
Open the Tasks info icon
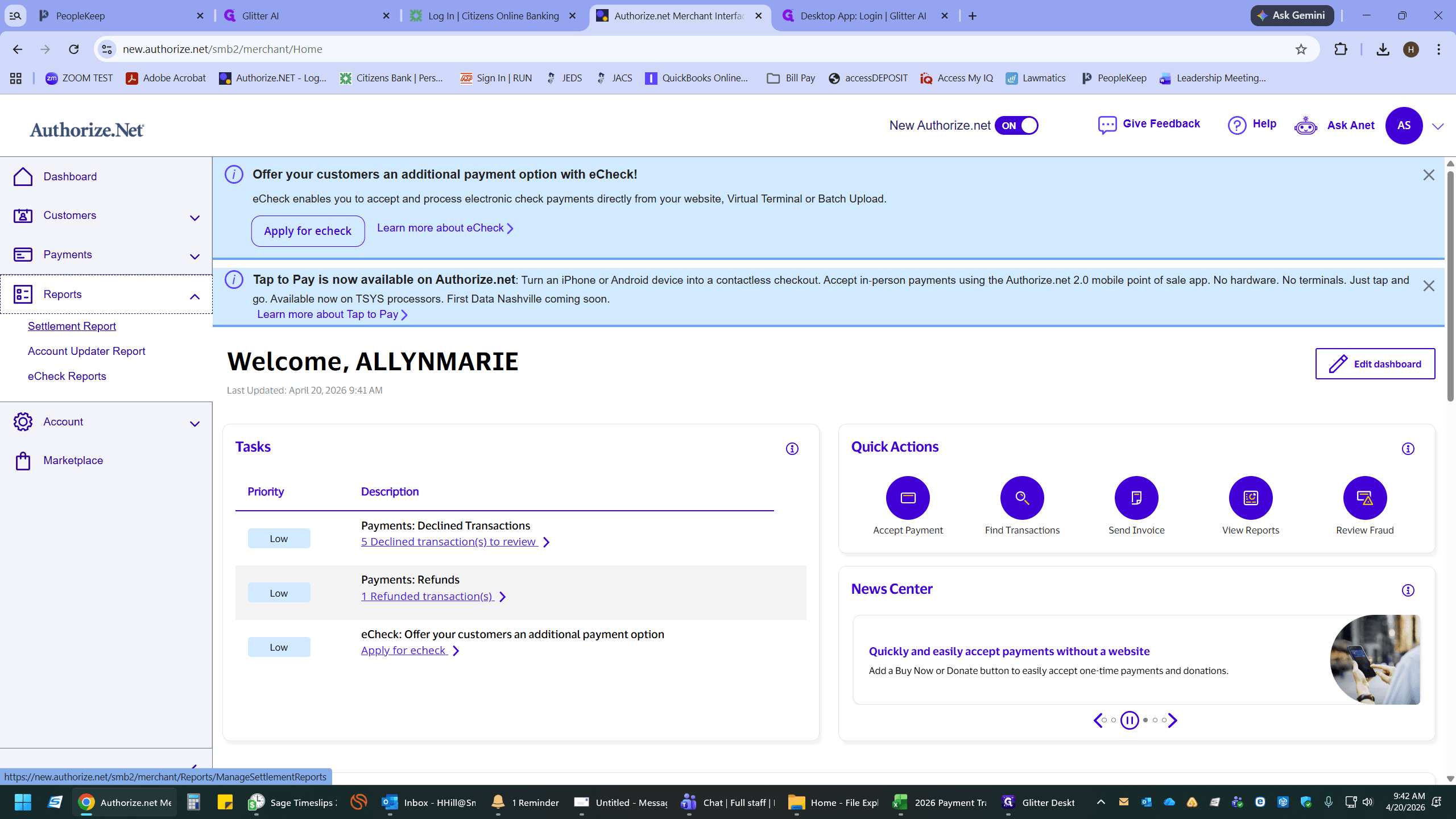792,449
